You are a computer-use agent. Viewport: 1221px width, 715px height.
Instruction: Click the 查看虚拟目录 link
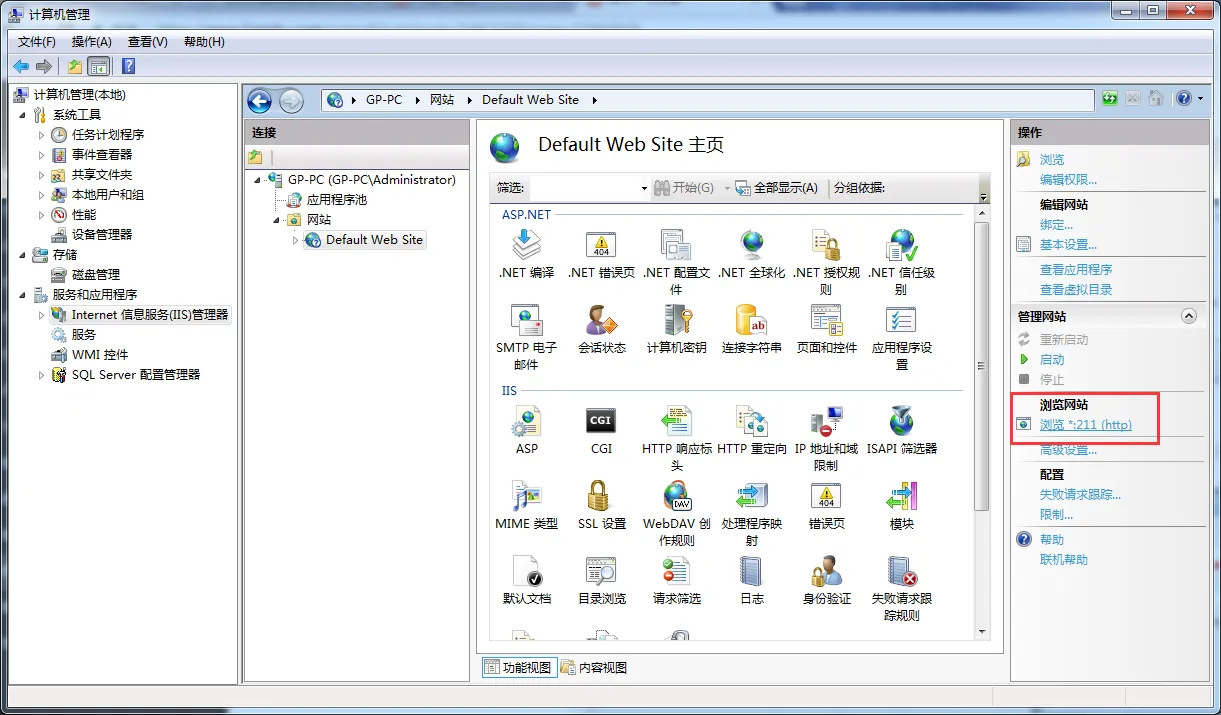click(x=1076, y=290)
